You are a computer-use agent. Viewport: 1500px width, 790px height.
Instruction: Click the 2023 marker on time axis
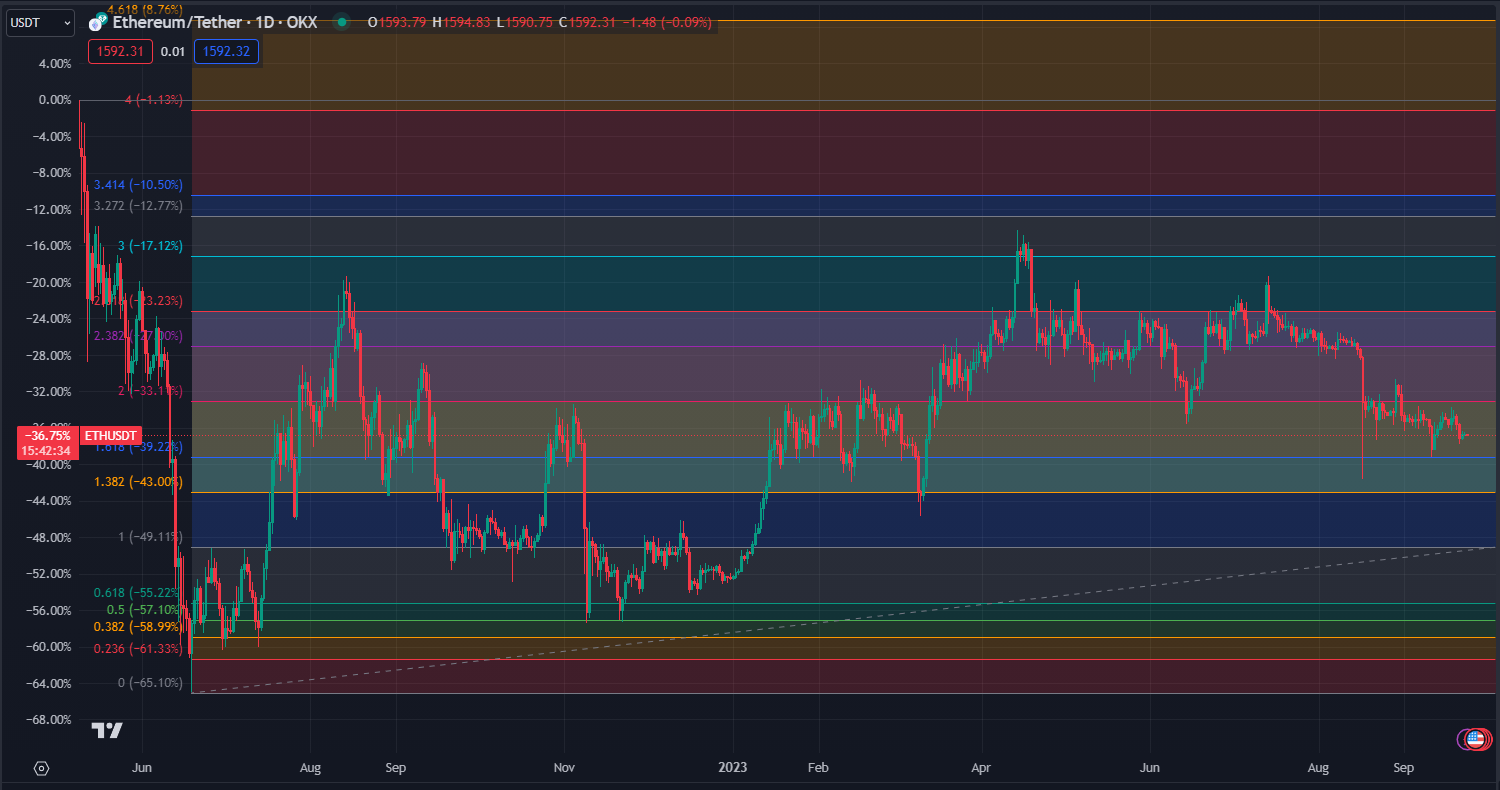(x=734, y=768)
